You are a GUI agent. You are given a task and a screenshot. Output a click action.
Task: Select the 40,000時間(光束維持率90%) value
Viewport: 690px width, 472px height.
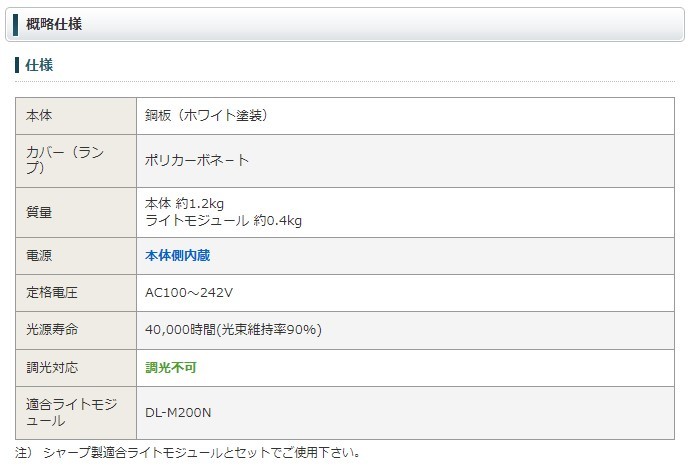click(233, 329)
